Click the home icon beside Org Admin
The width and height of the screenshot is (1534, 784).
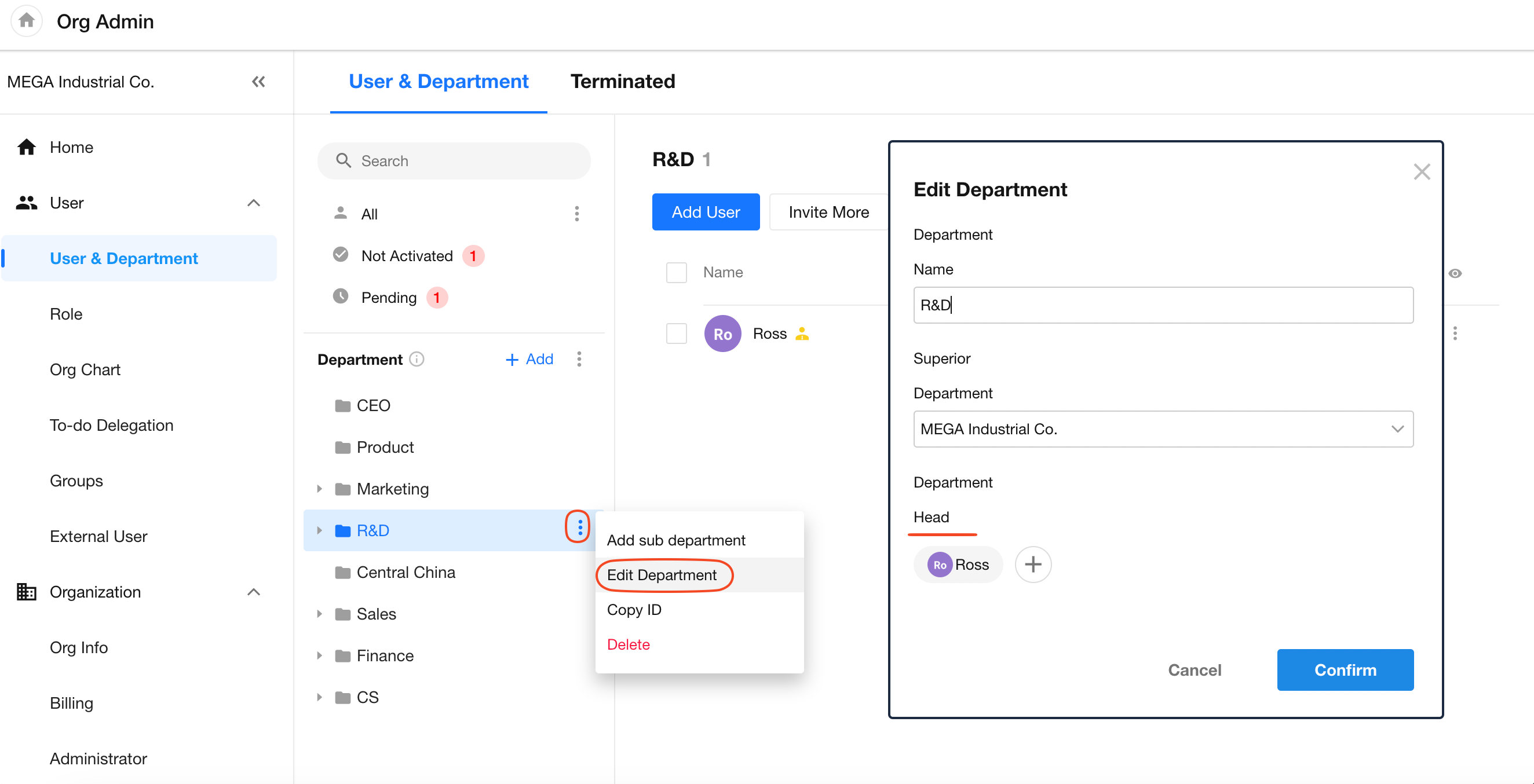pos(26,21)
